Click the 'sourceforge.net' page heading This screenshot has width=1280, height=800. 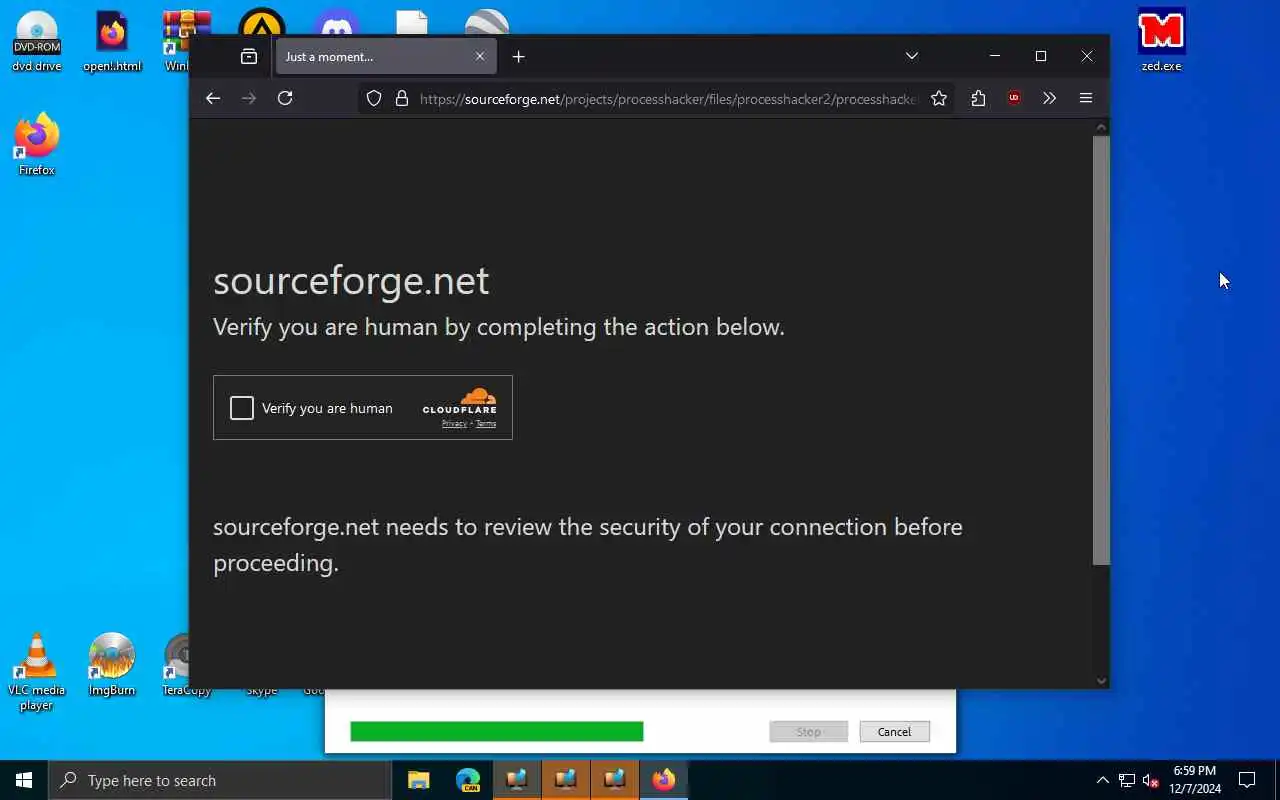coord(351,280)
